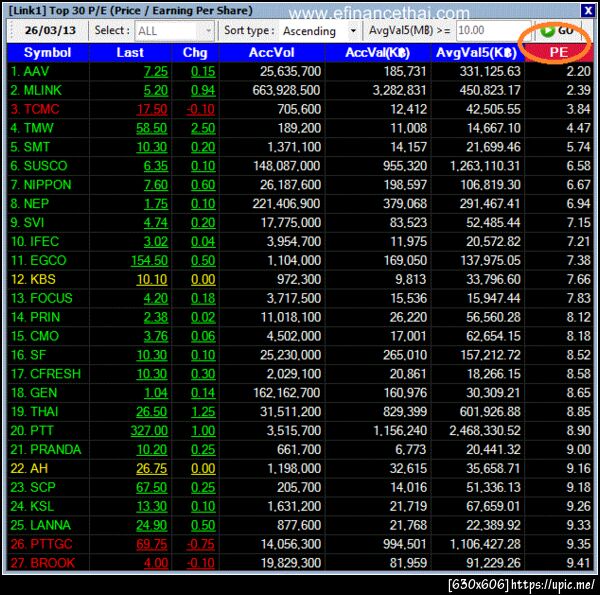Open the Select ALL dropdown

(174, 31)
